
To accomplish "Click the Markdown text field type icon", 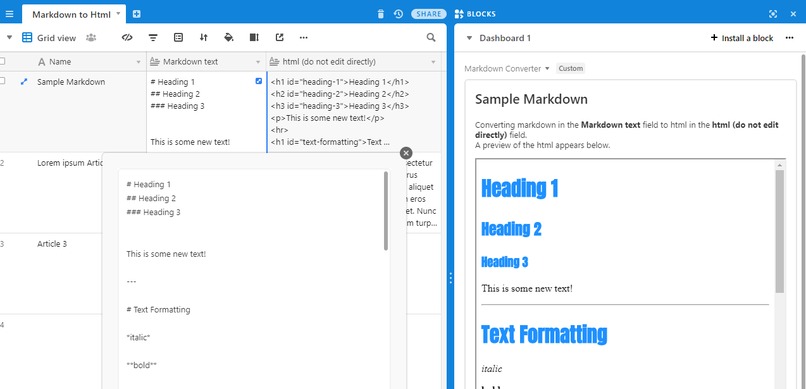I will pyautogui.click(x=155, y=62).
